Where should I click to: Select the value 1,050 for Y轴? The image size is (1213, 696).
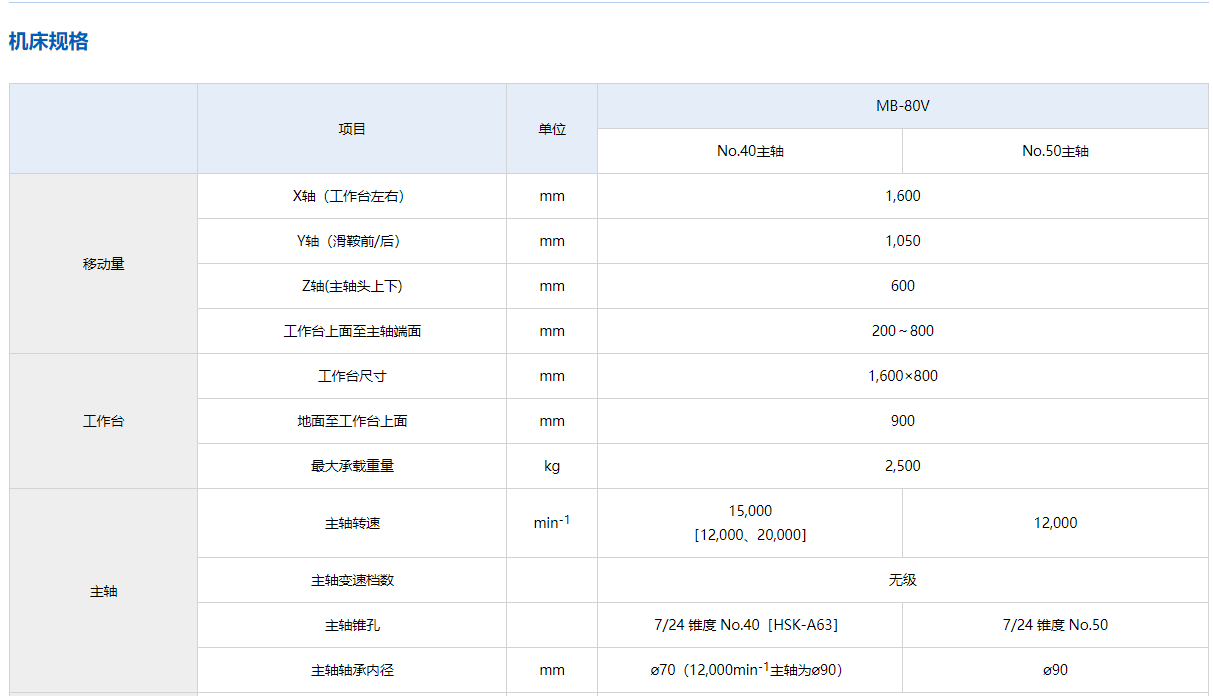pos(903,241)
